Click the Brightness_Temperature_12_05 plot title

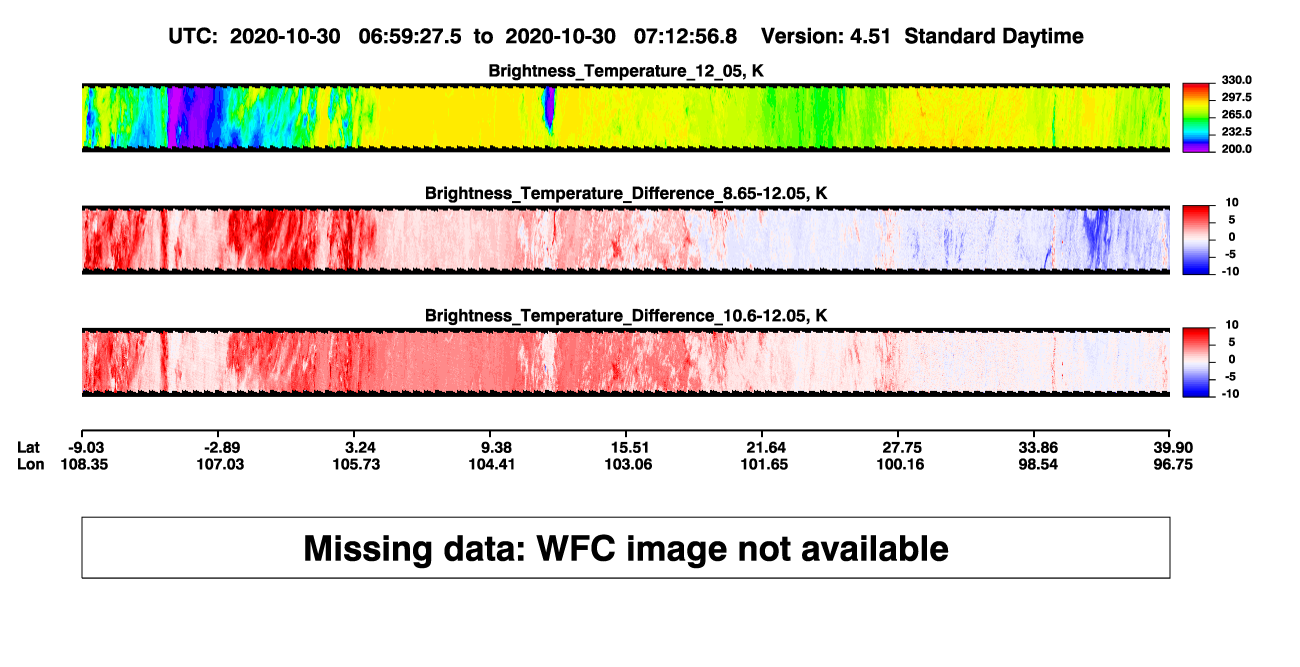click(626, 71)
